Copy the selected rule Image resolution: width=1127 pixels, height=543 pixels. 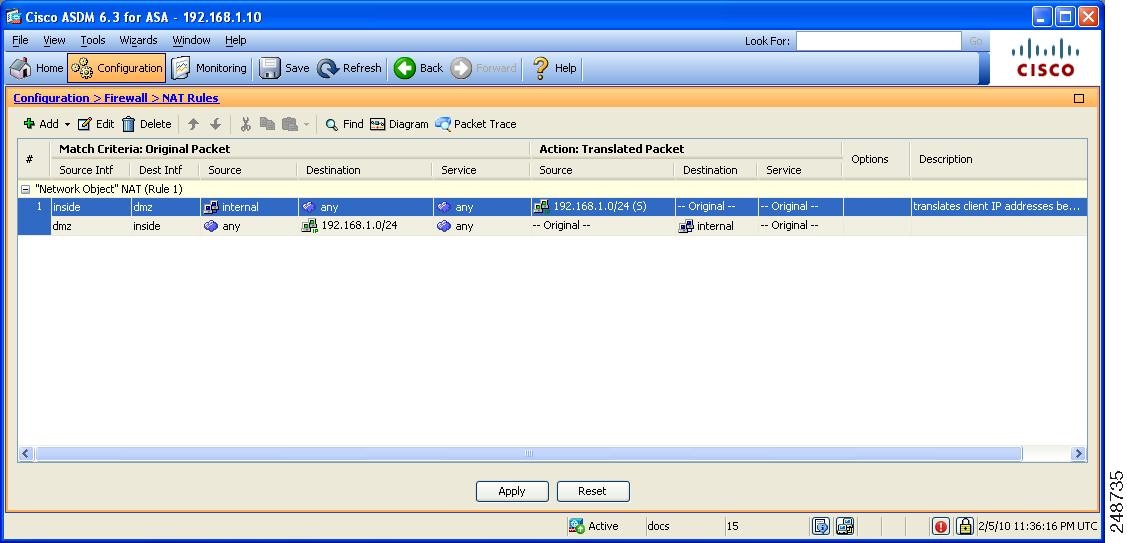[267, 124]
